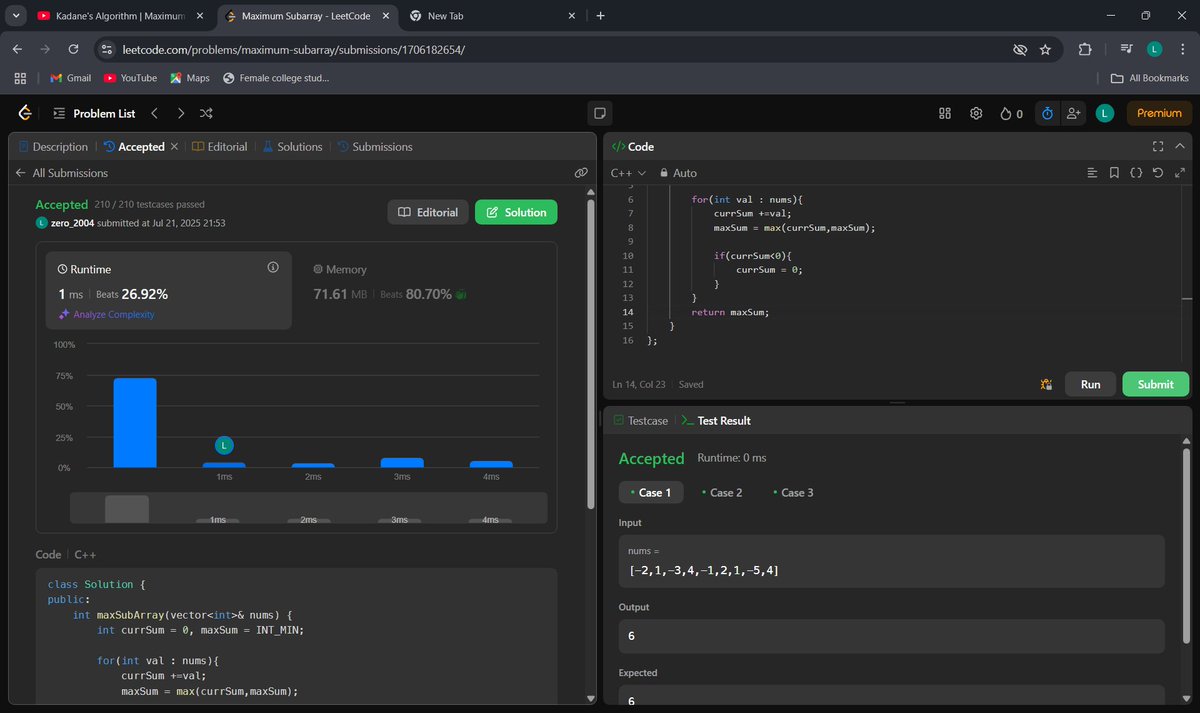Screen dimensions: 1200x713
Task: Collapse the Code panel chevron
Action: (x=1180, y=146)
